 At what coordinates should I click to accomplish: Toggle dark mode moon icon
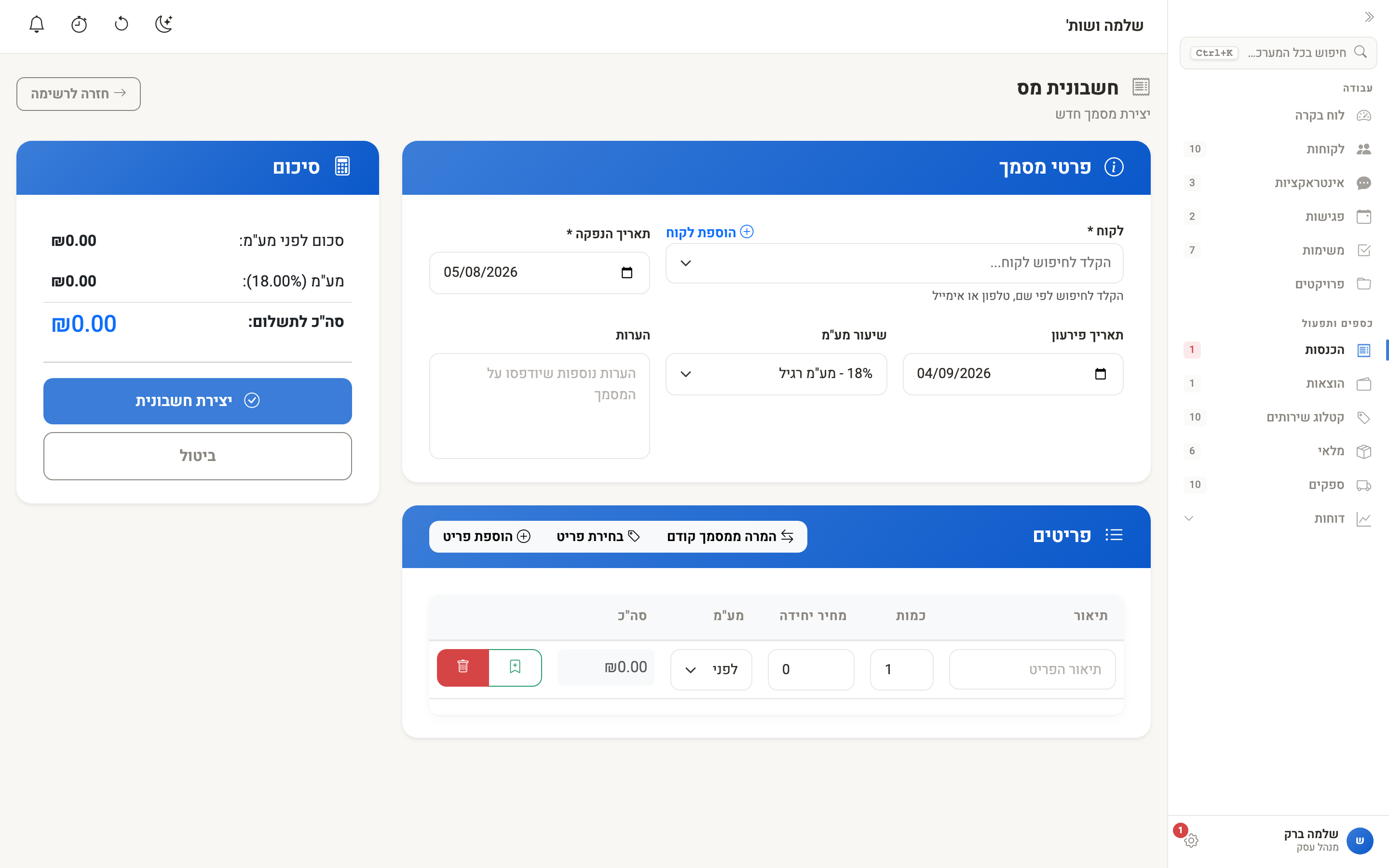[x=164, y=24]
